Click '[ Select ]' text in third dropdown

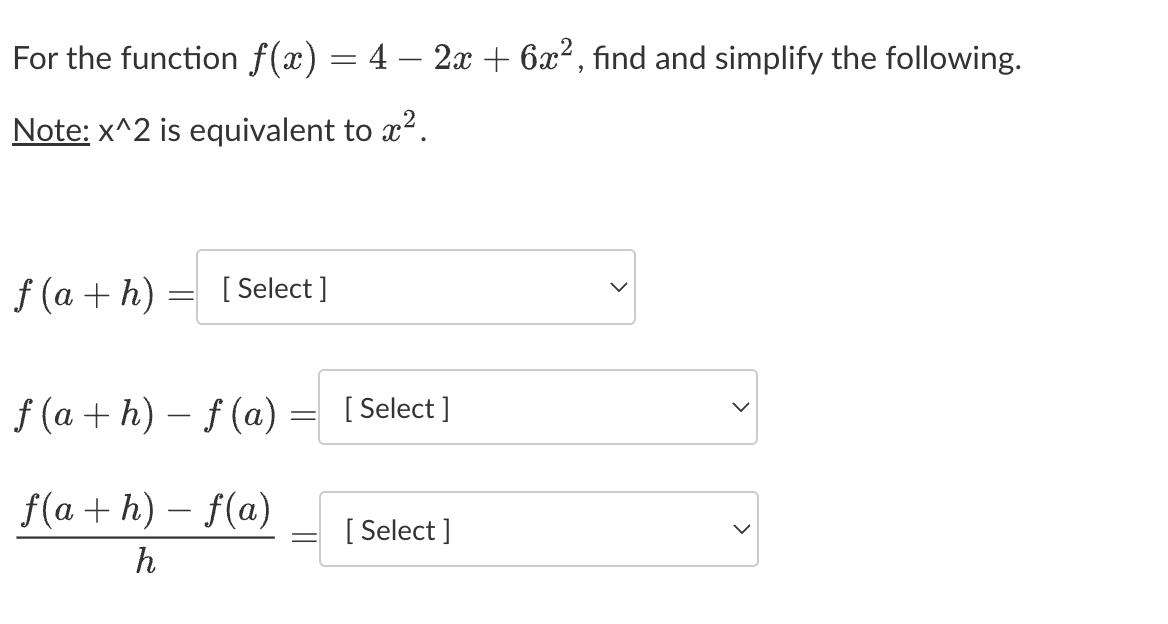tap(398, 530)
